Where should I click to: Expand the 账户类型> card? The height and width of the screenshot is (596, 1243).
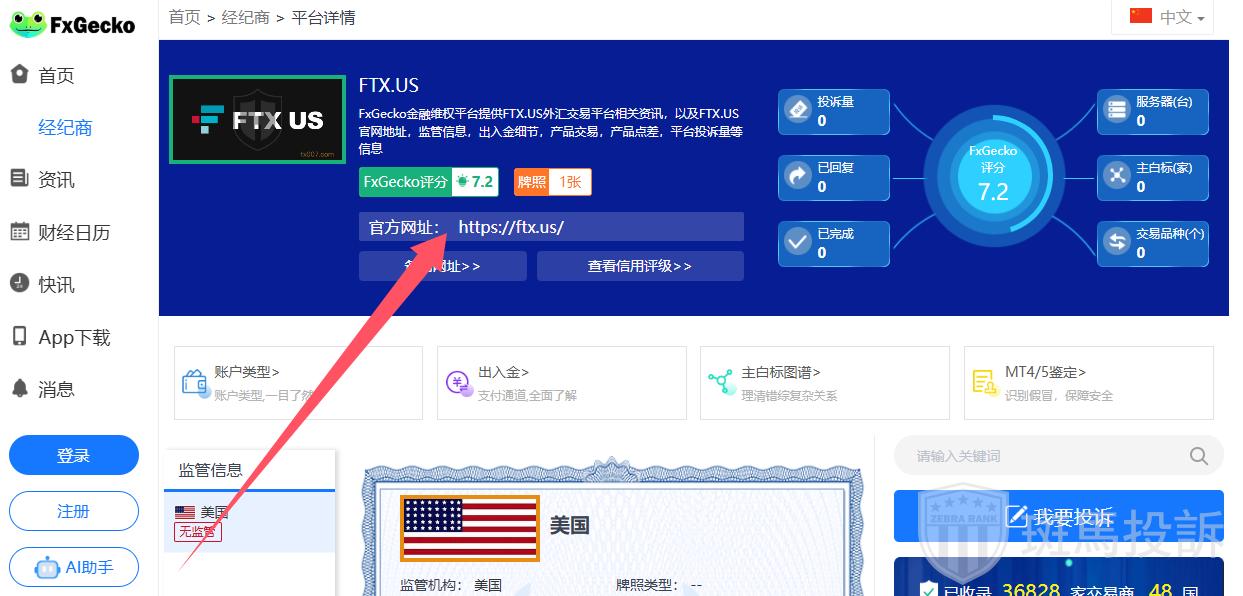(x=299, y=382)
